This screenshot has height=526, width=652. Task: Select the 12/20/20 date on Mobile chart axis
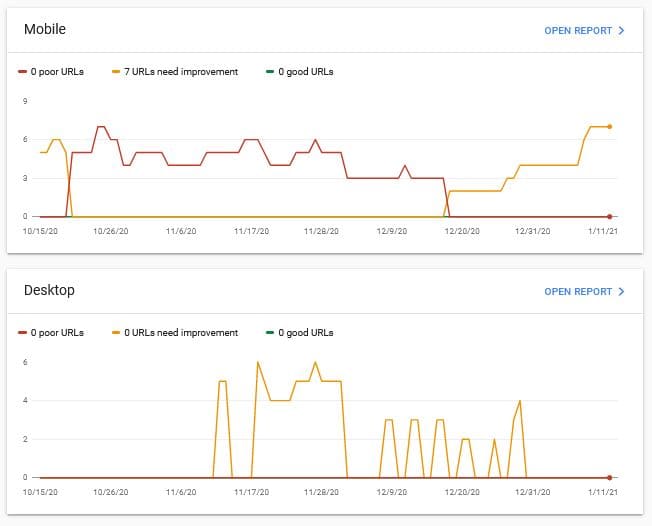(x=462, y=231)
